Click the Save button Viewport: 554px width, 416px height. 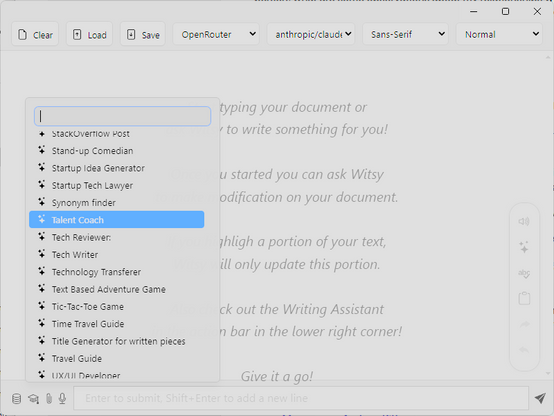pos(143,35)
